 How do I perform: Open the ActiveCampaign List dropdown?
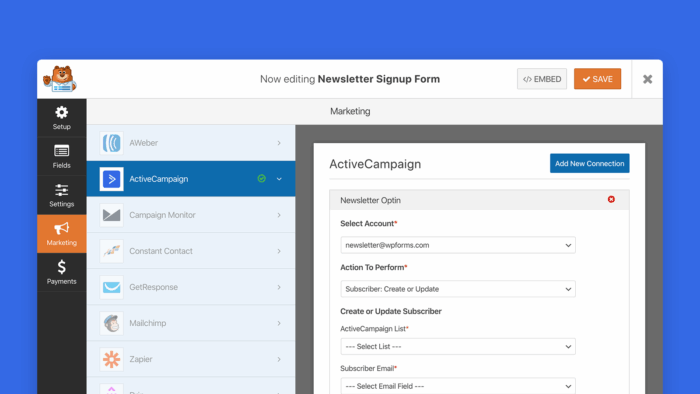tap(458, 346)
